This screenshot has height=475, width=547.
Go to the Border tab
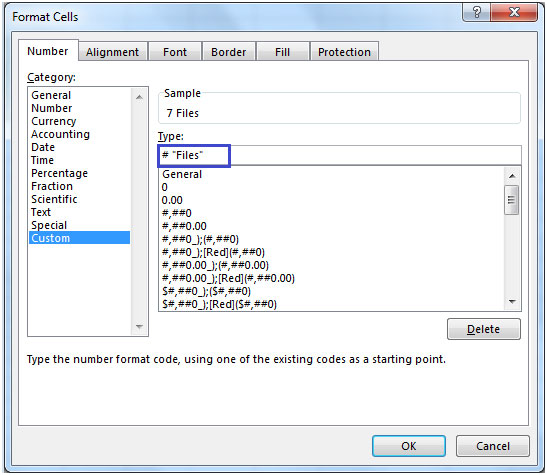tap(228, 52)
